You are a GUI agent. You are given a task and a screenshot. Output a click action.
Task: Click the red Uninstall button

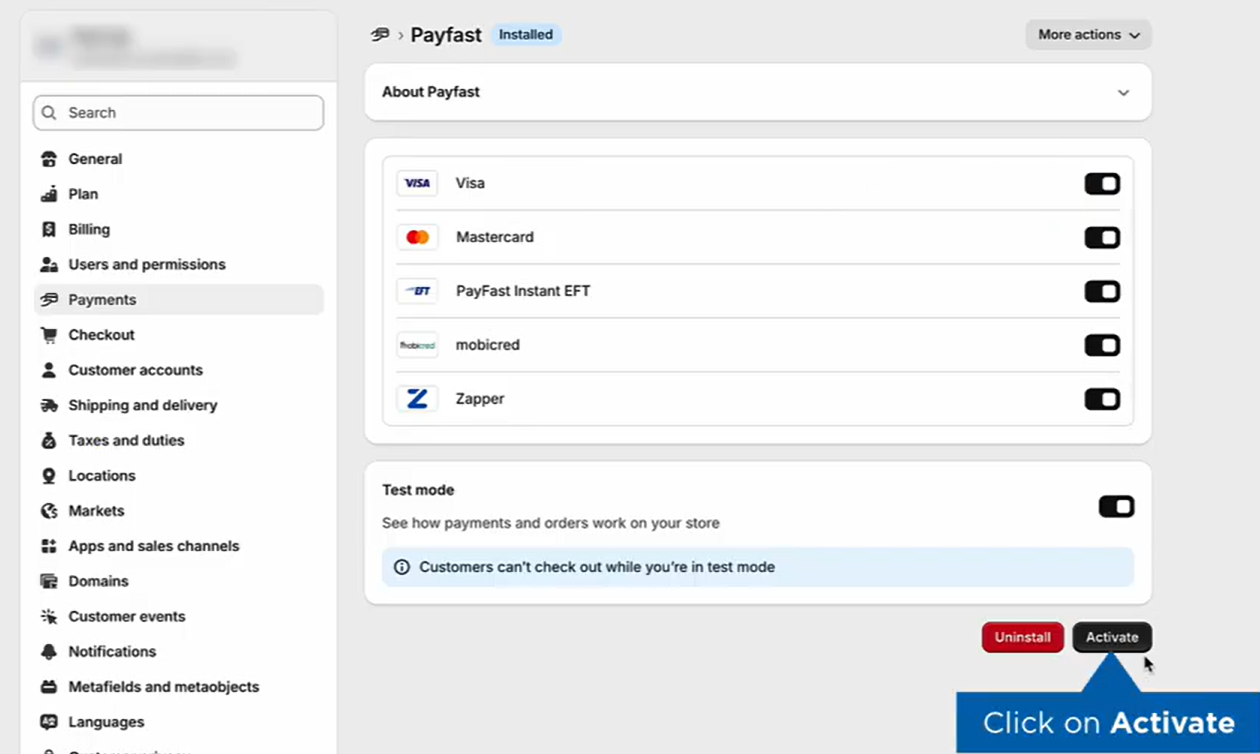pyautogui.click(x=1023, y=637)
